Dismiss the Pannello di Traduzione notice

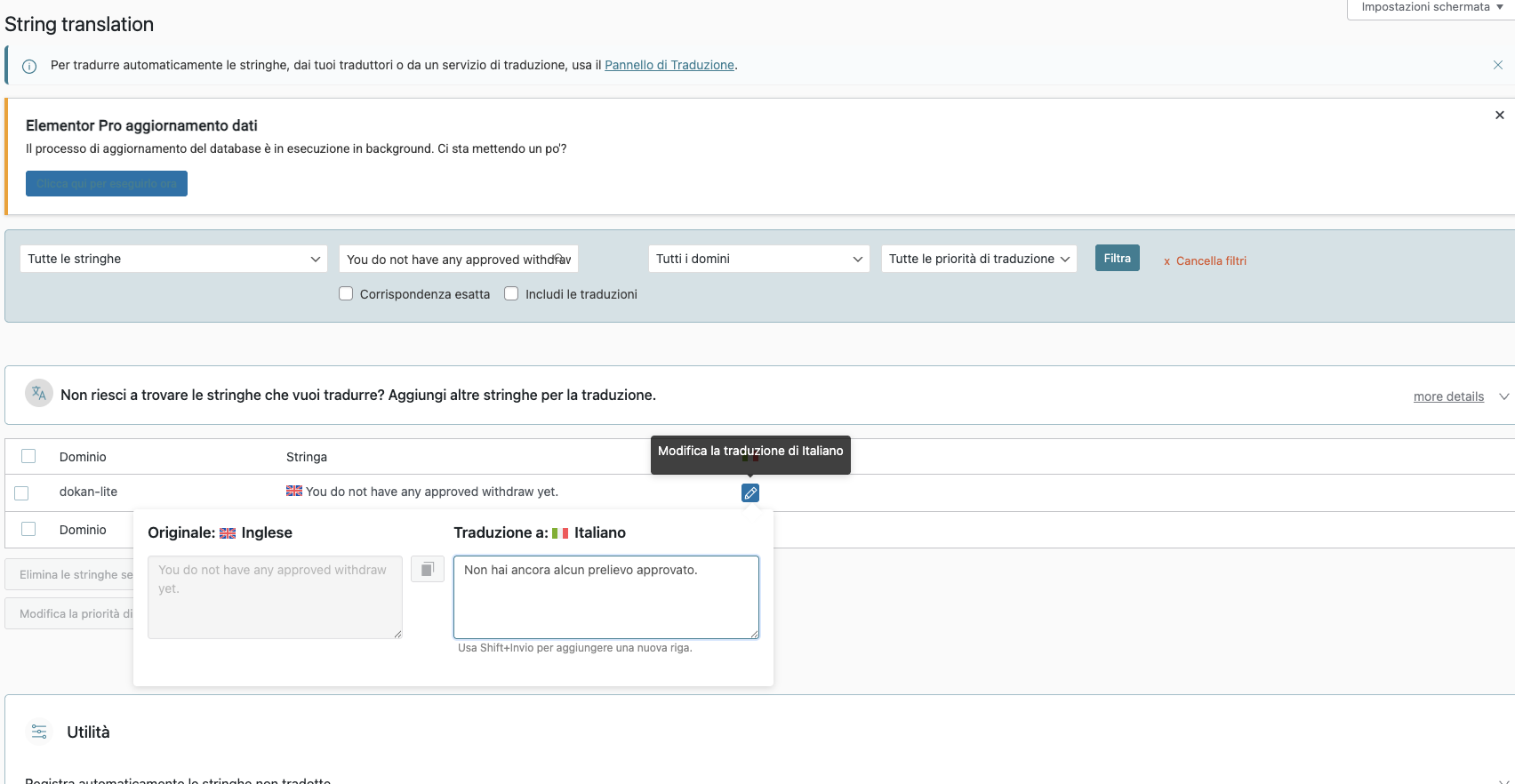pos(1498,65)
